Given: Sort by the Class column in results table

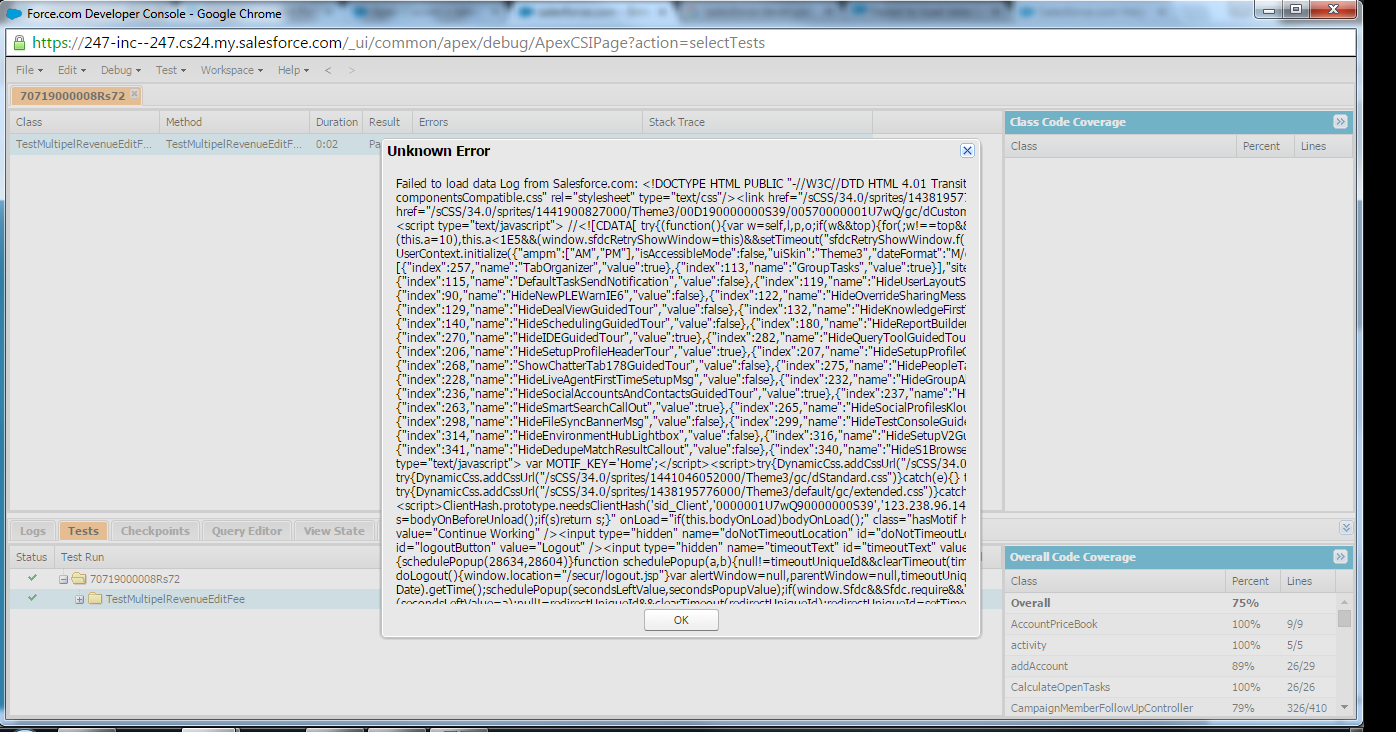Looking at the screenshot, I should [x=84, y=122].
